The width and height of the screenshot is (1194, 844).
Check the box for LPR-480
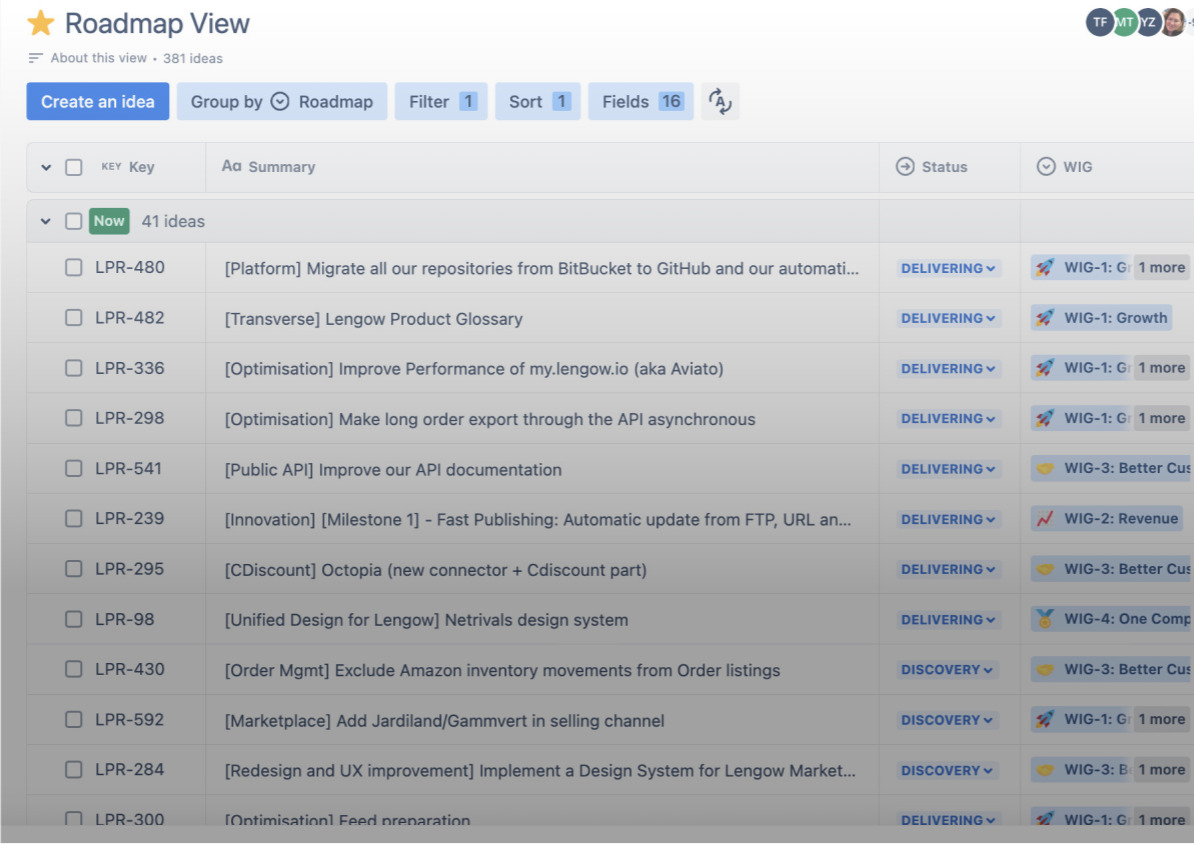pyautogui.click(x=74, y=268)
